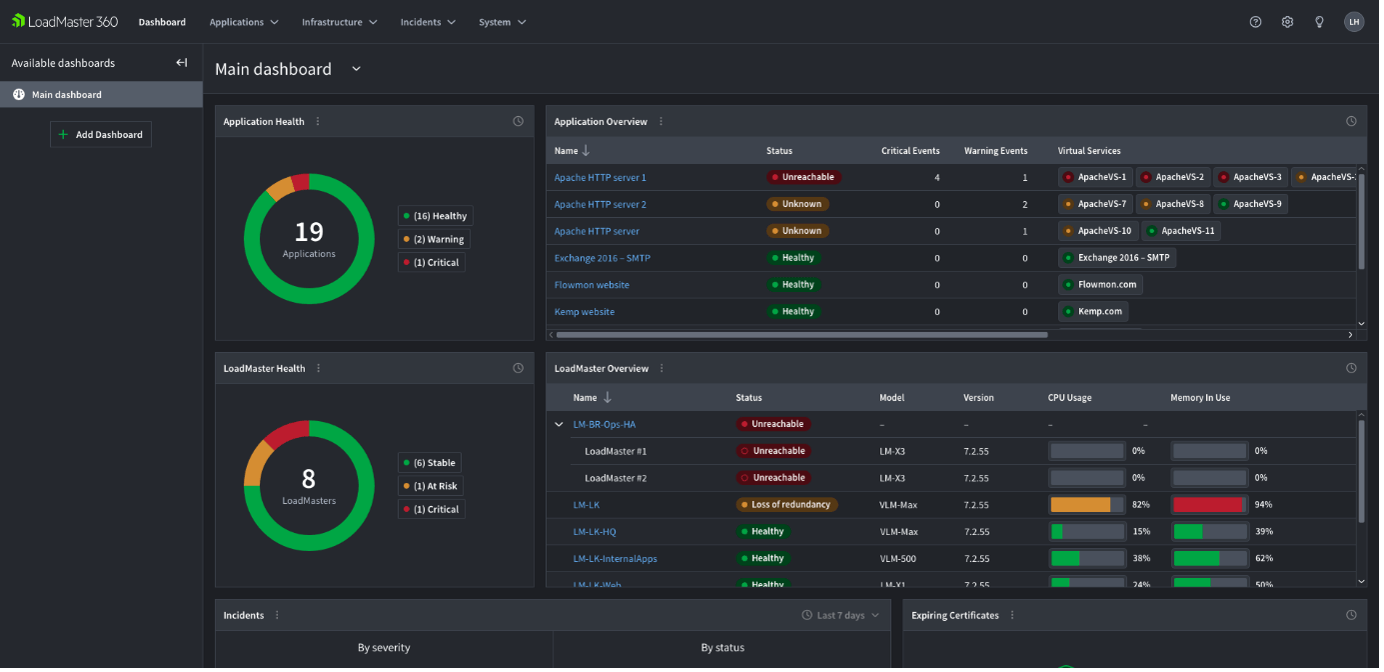
Task: Click the ApacheVS-1 virtual service chip
Action: [1098, 178]
